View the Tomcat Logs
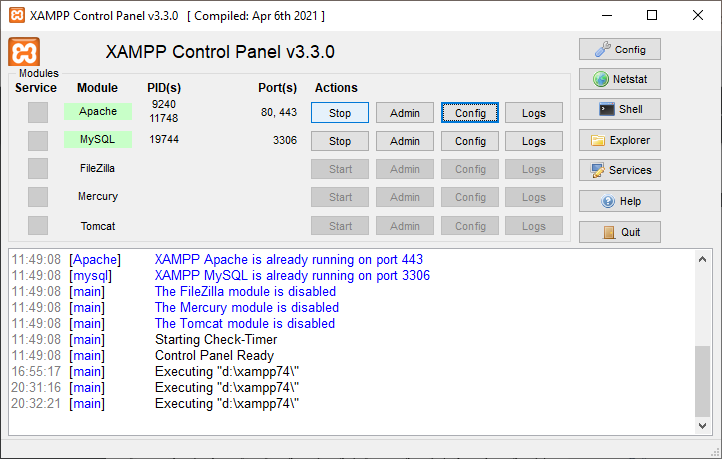722x459 pixels. (x=534, y=226)
